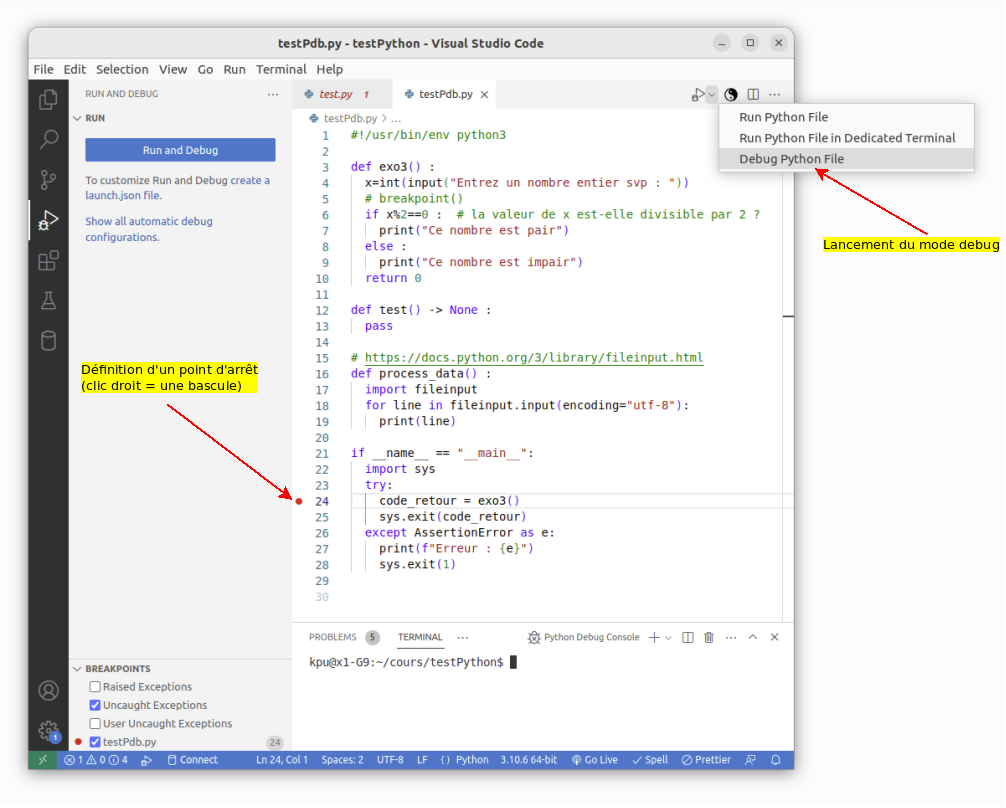Click the notifications bell icon
This screenshot has width=1006, height=808.
[776, 761]
